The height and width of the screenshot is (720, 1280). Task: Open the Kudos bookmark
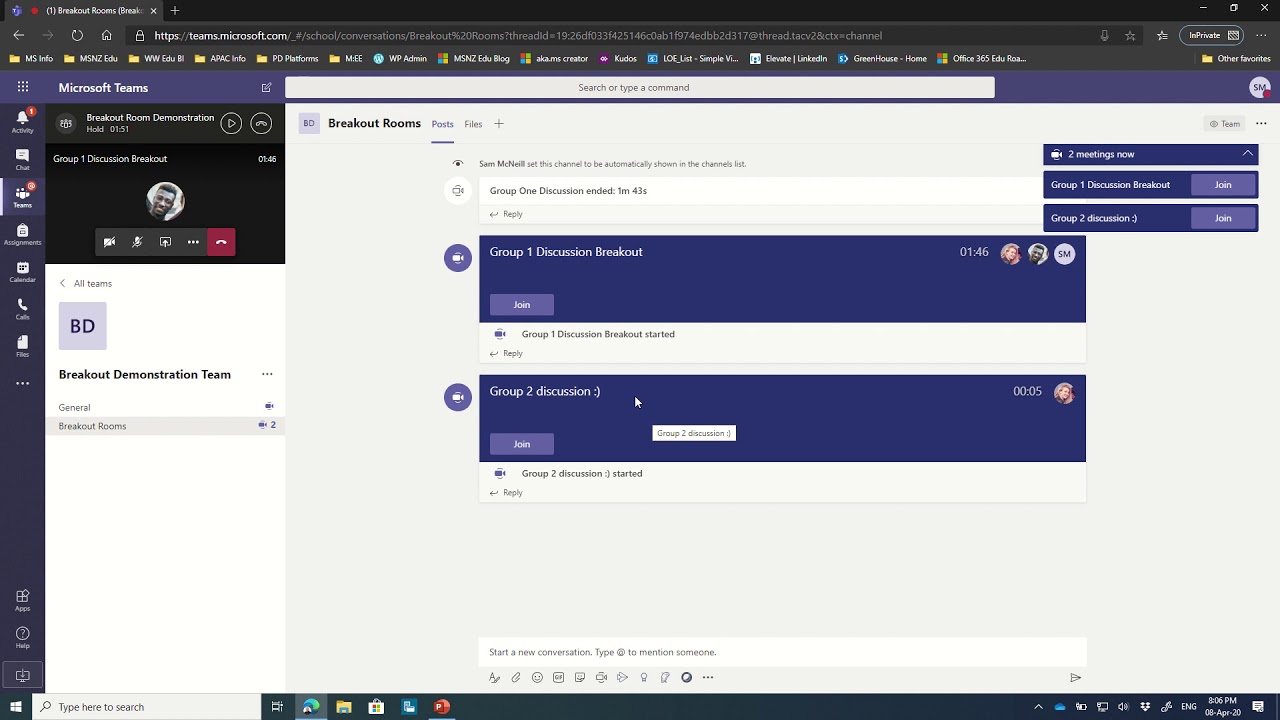(x=618, y=58)
